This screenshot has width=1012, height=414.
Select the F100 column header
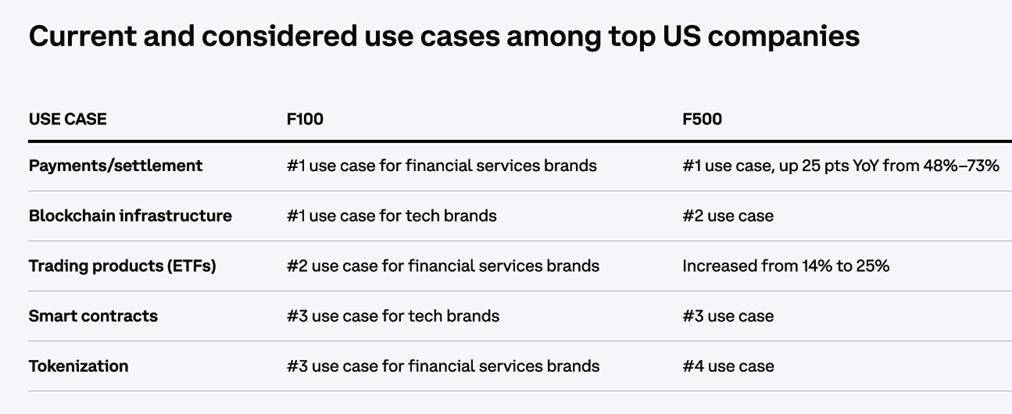click(x=304, y=119)
